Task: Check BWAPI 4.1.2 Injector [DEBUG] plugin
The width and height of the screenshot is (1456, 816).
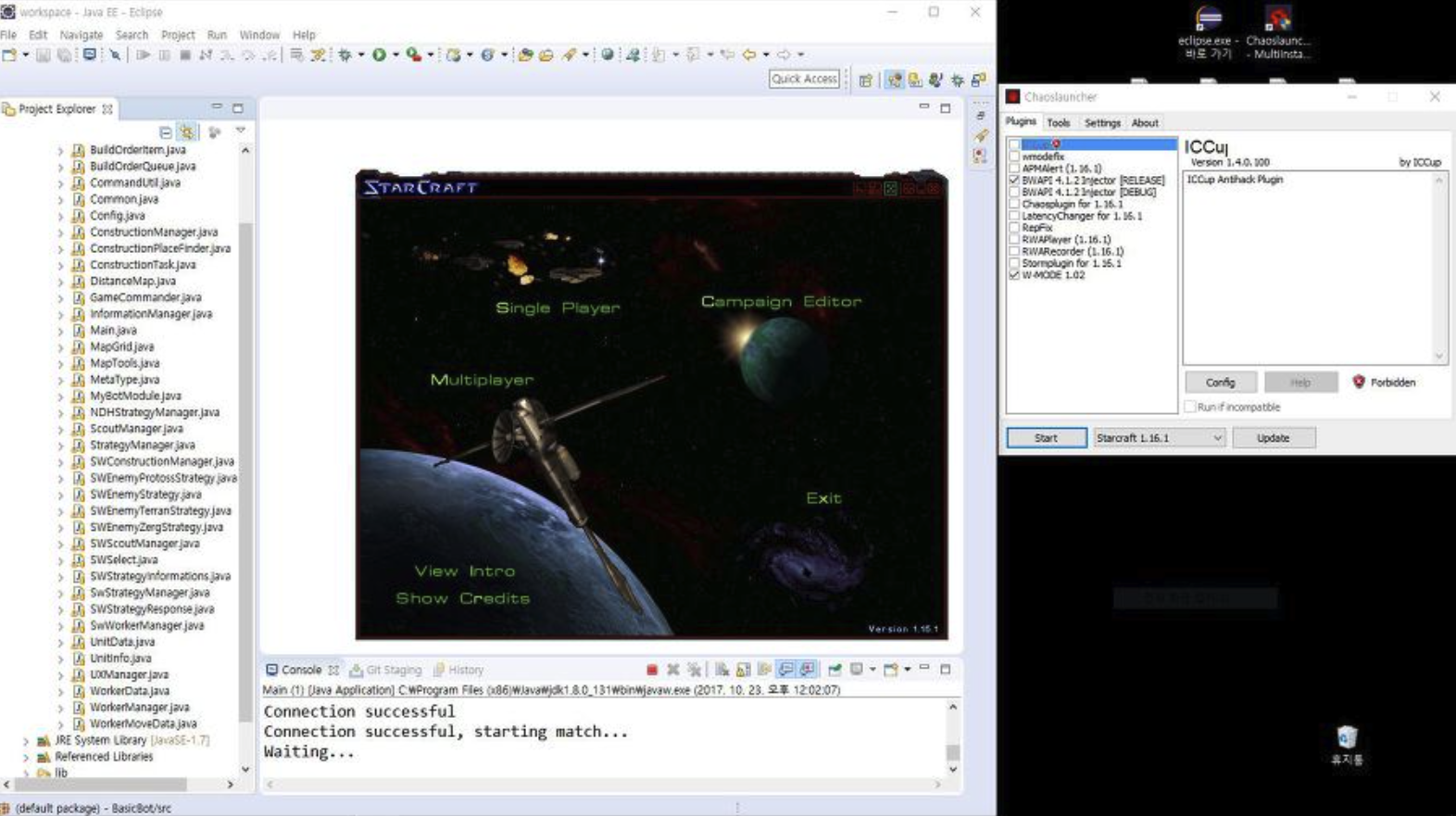Action: [x=1014, y=193]
